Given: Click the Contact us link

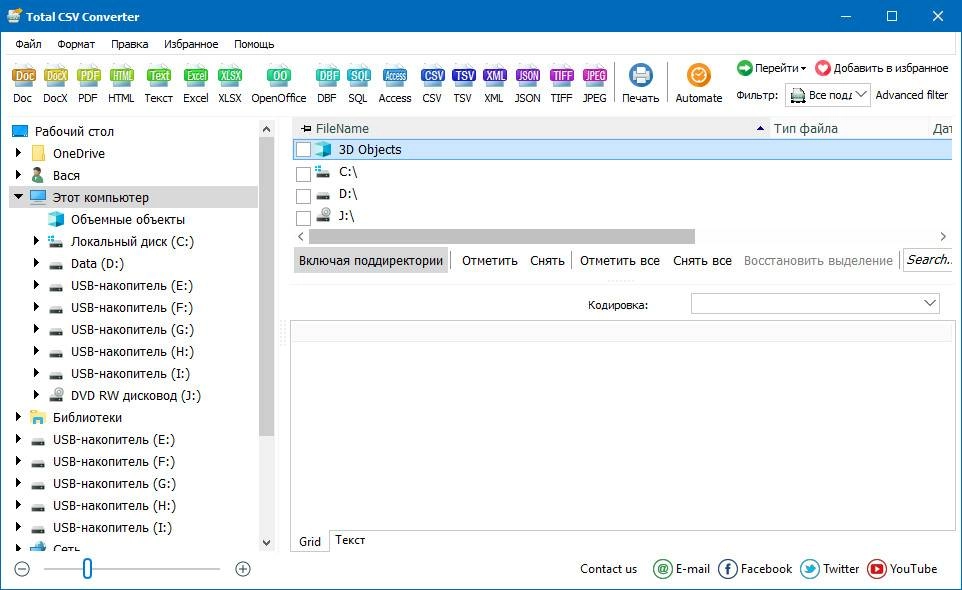Looking at the screenshot, I should [x=609, y=569].
